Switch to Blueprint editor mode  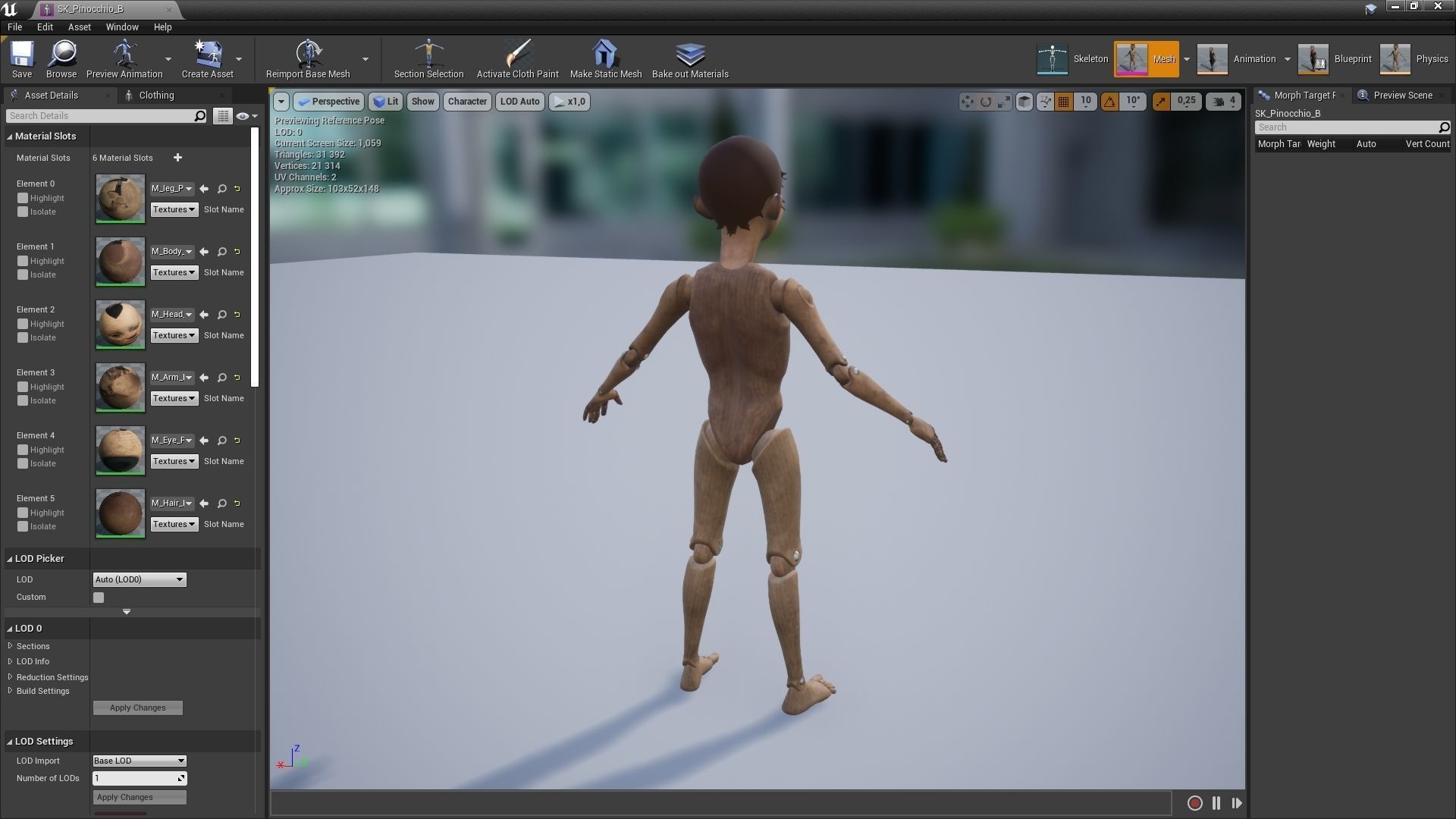coord(1335,59)
